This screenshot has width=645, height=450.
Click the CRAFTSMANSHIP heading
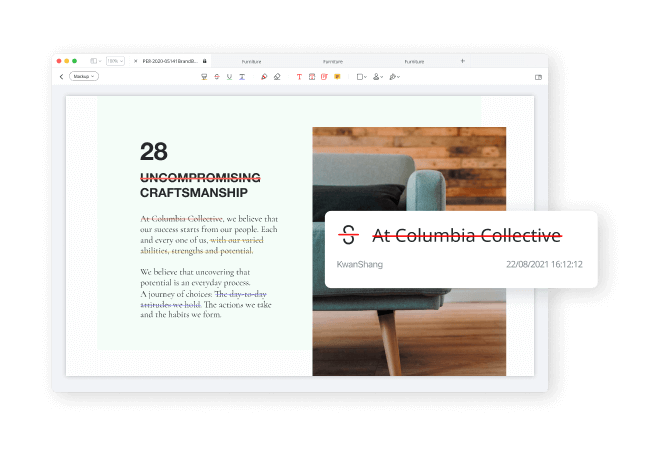tap(194, 193)
